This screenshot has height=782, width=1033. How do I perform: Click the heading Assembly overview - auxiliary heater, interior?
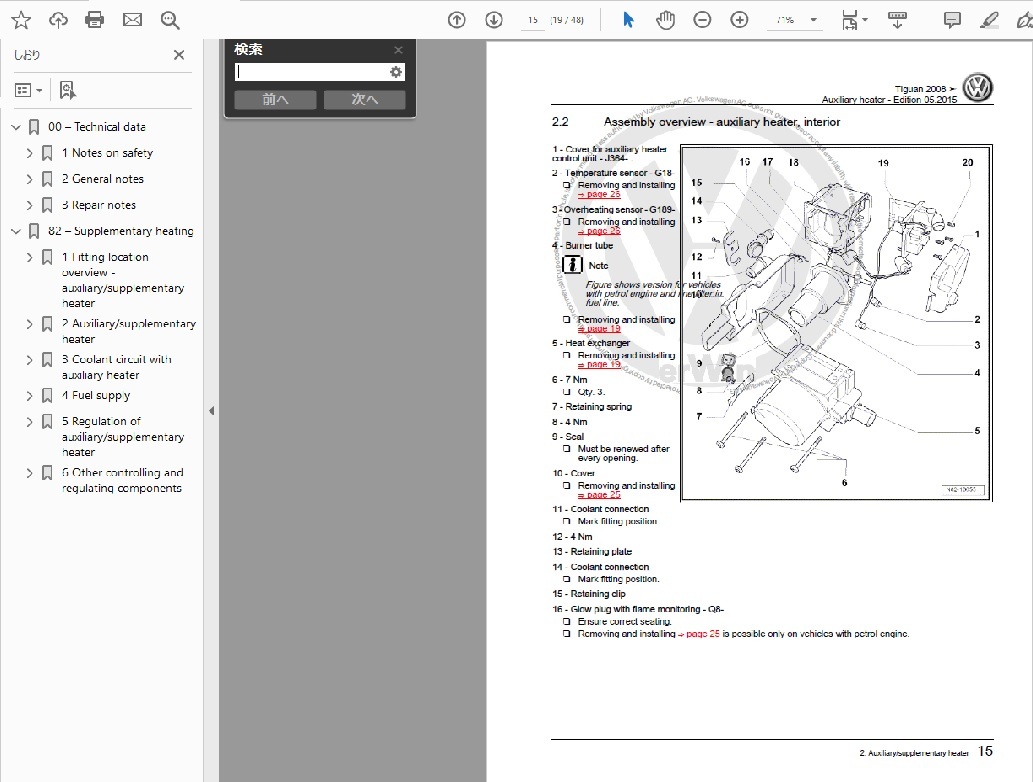point(721,122)
